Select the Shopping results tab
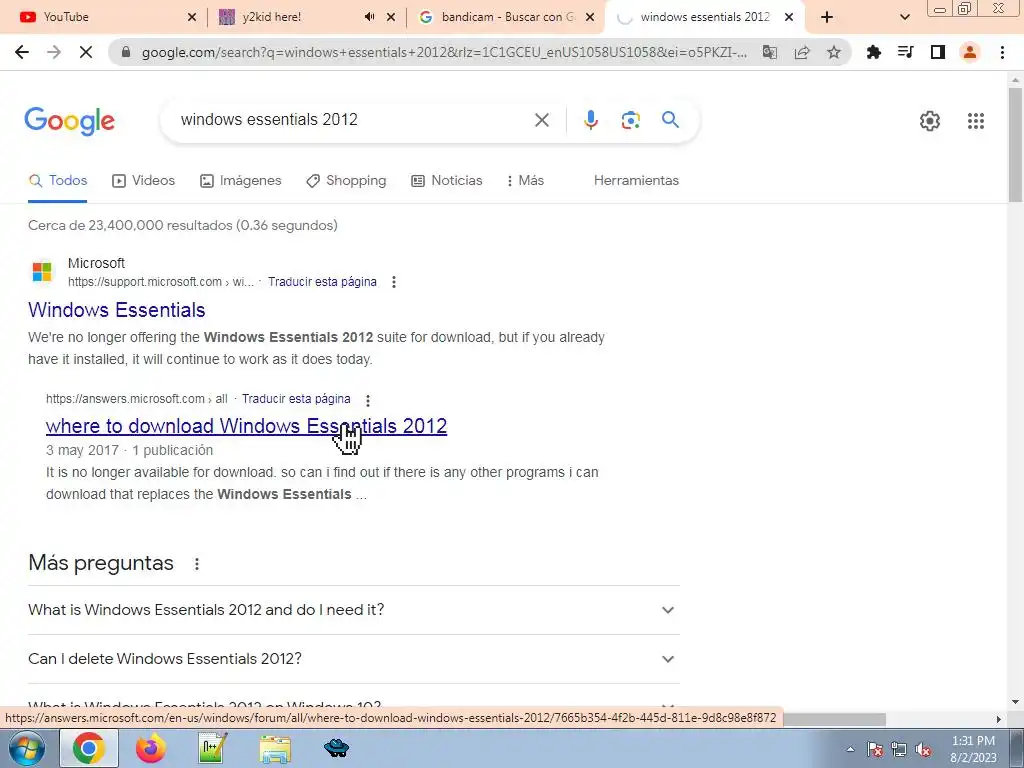Viewport: 1024px width, 768px height. tap(346, 181)
